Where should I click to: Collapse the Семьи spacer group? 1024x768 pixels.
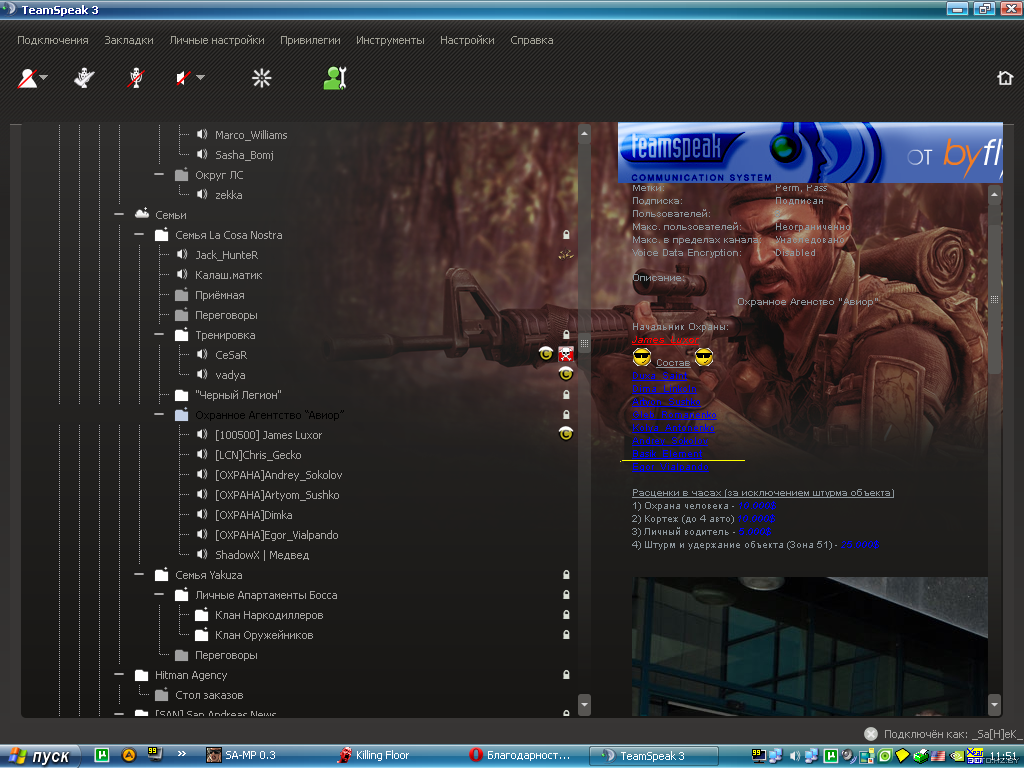(x=119, y=214)
